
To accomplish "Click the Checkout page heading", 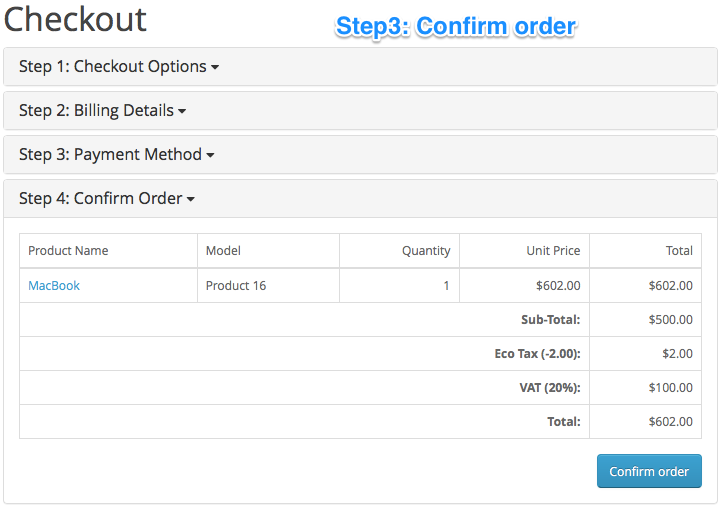I will [x=75, y=19].
